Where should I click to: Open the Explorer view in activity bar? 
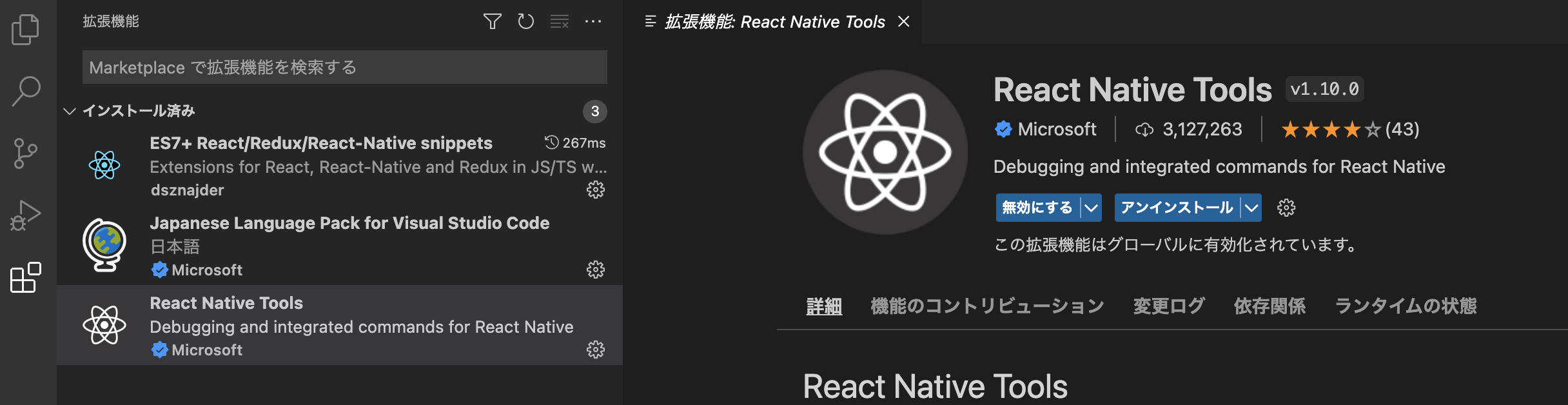point(26,29)
